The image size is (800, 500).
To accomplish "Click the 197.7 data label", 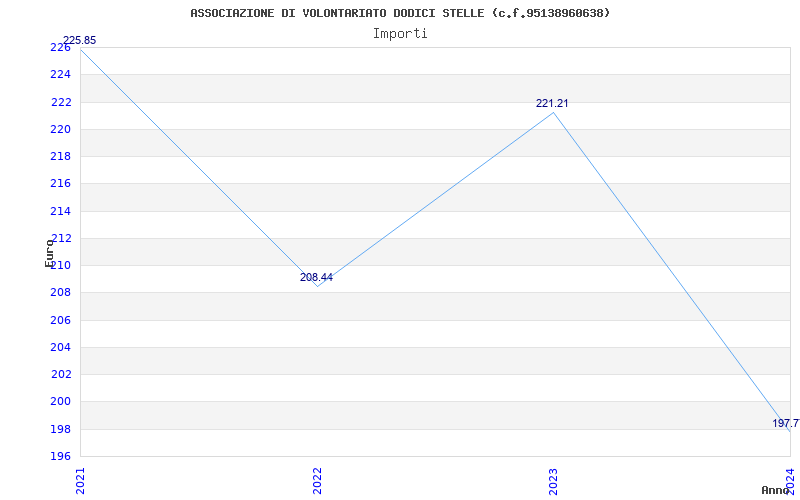I will tap(786, 423).
